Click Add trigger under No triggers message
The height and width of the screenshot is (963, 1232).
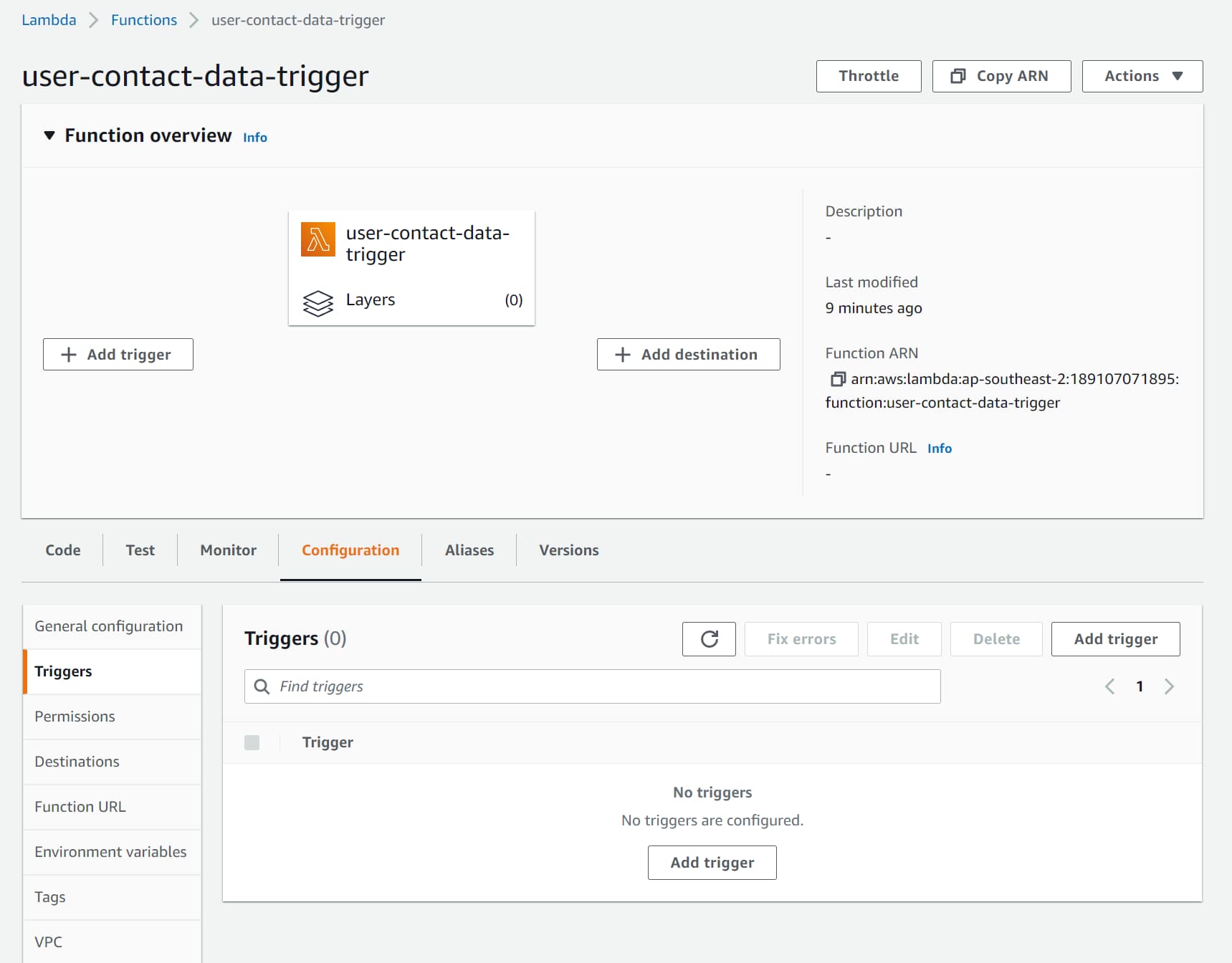pos(712,863)
